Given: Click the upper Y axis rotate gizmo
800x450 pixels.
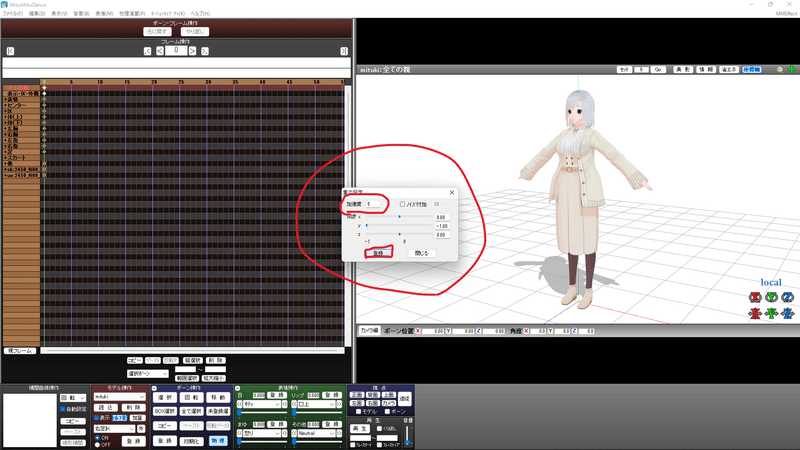Looking at the screenshot, I should click(771, 297).
